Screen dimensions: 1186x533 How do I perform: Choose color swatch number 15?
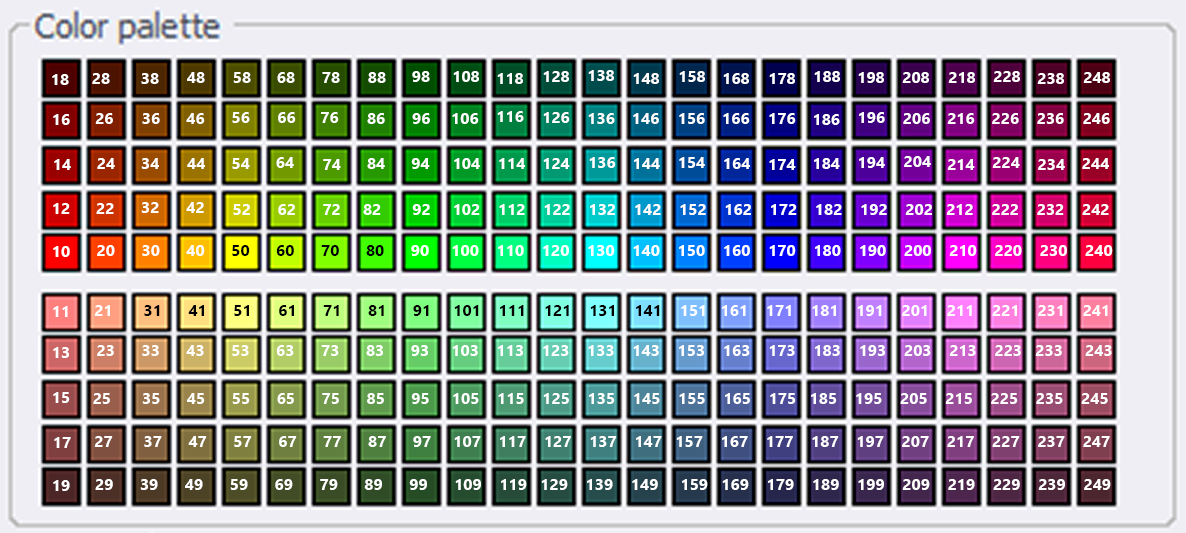click(x=61, y=399)
